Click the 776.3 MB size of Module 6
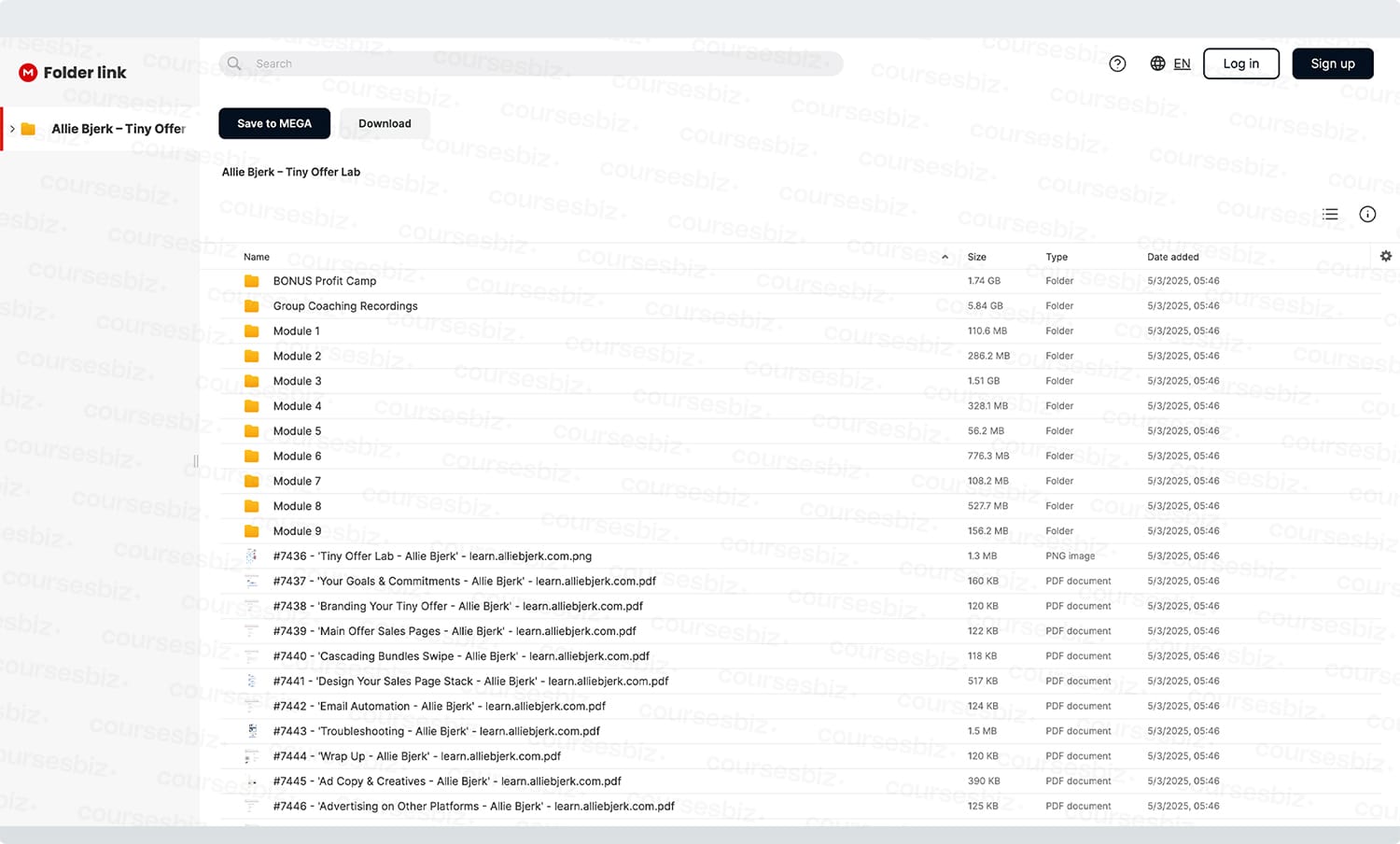 tap(988, 457)
